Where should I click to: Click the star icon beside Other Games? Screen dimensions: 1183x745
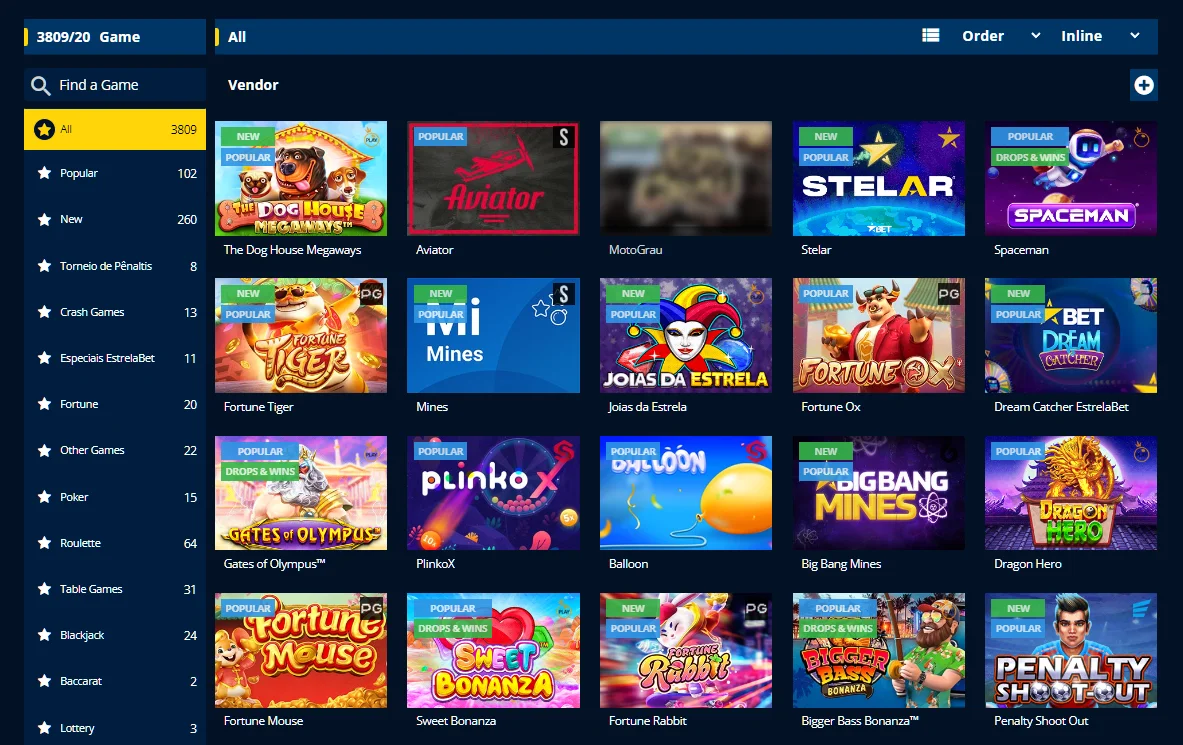pyautogui.click(x=45, y=451)
